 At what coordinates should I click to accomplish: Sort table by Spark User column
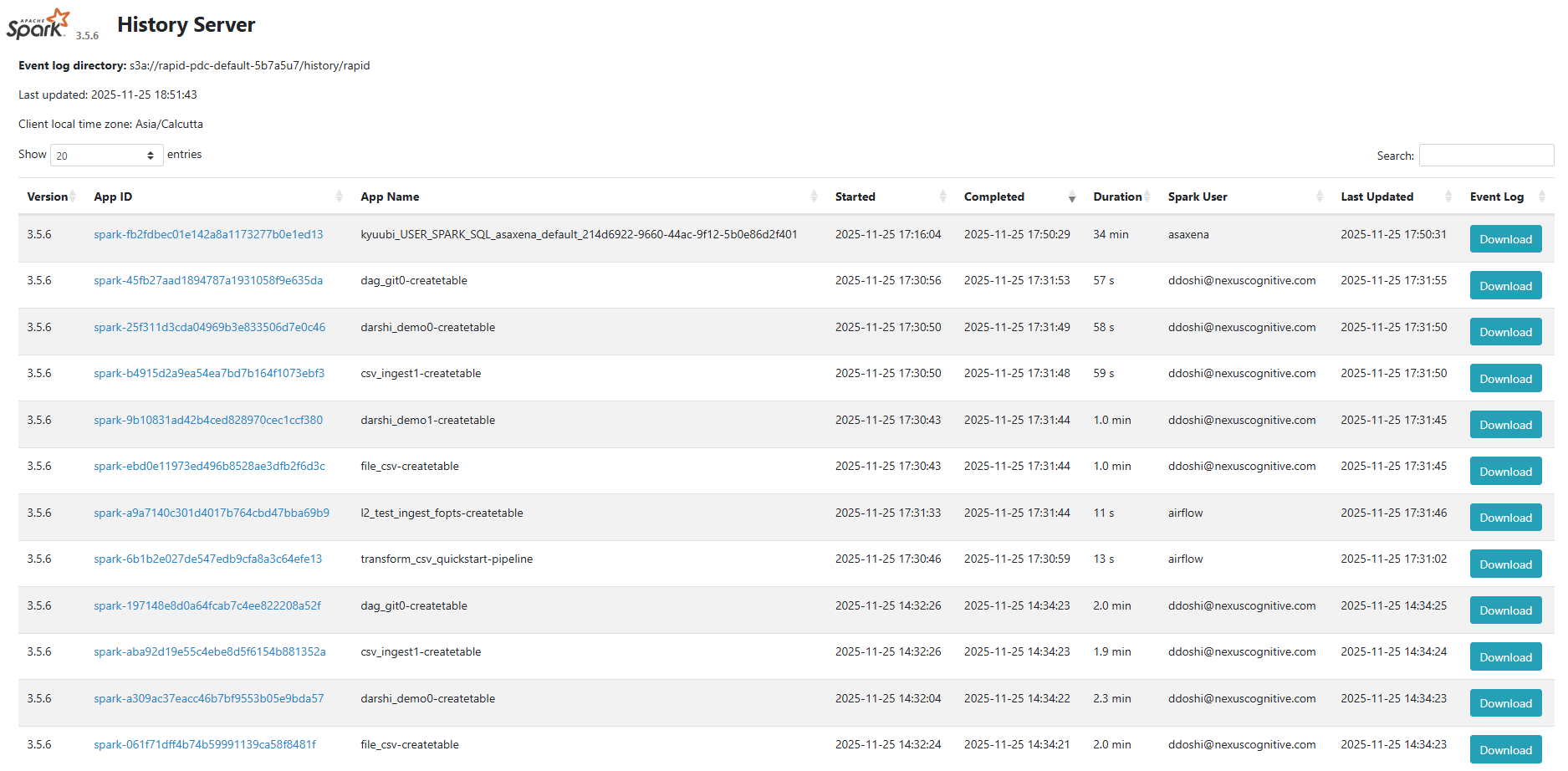1245,197
